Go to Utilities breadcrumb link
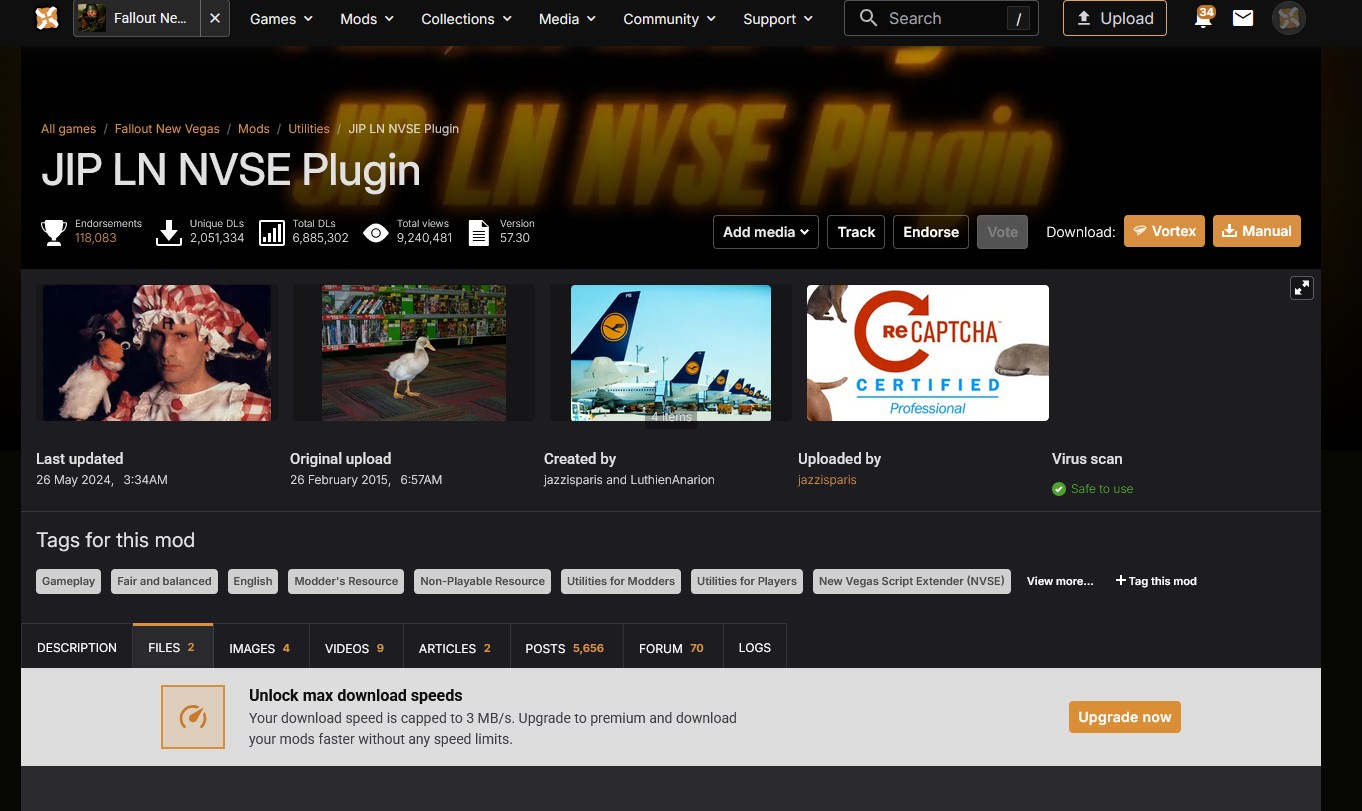The height and width of the screenshot is (811, 1362). (309, 129)
